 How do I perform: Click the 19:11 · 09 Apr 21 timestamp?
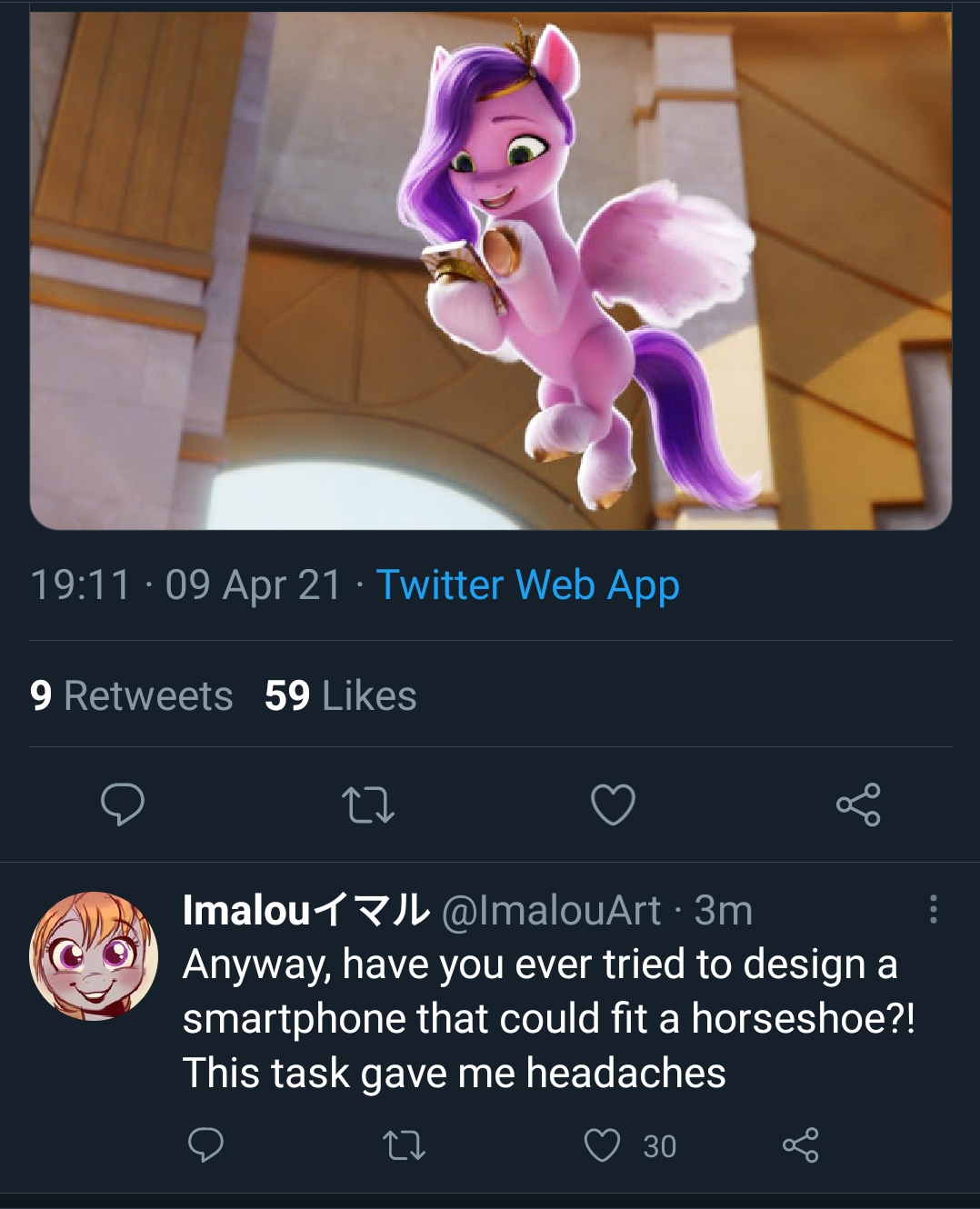pos(185,585)
